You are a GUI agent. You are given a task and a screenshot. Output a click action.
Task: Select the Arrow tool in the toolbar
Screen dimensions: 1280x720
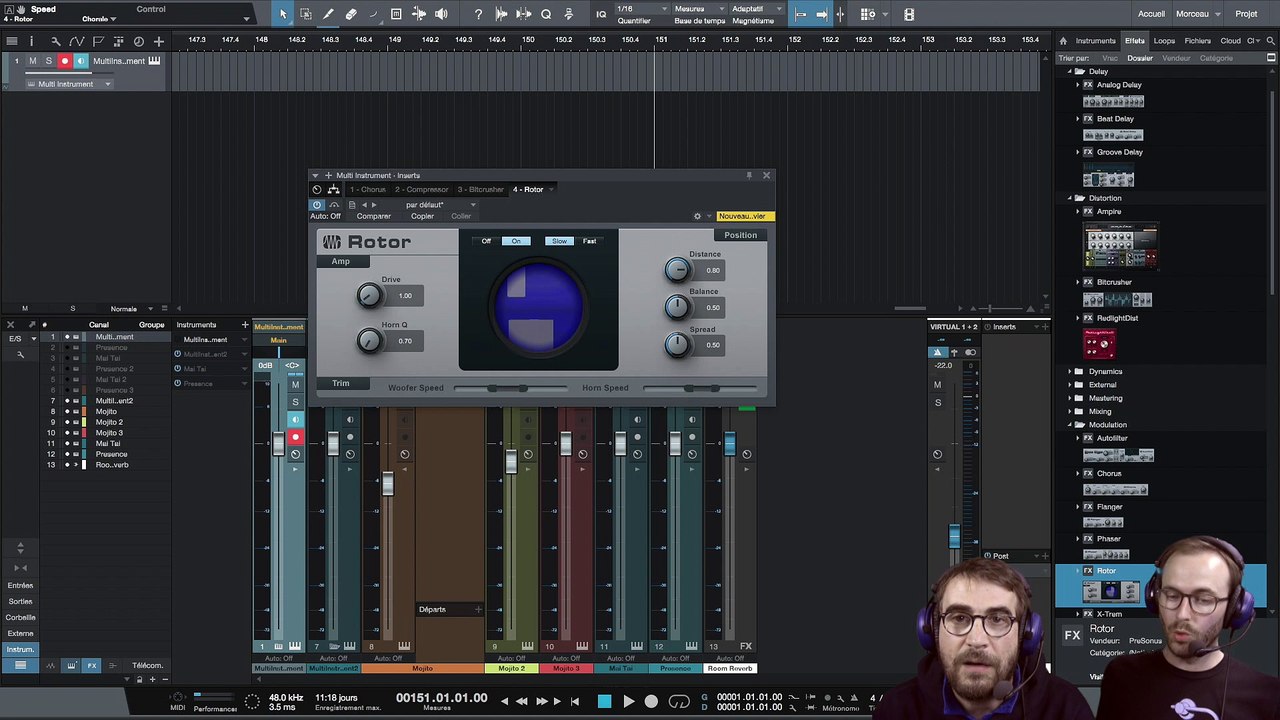tap(283, 14)
